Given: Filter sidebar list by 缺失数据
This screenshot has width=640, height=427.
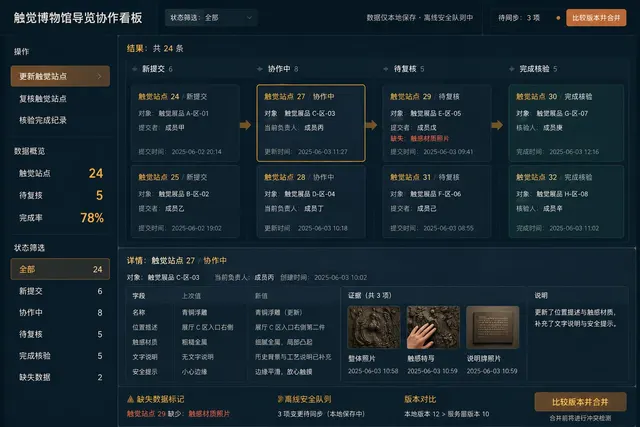Looking at the screenshot, I should coord(60,378).
